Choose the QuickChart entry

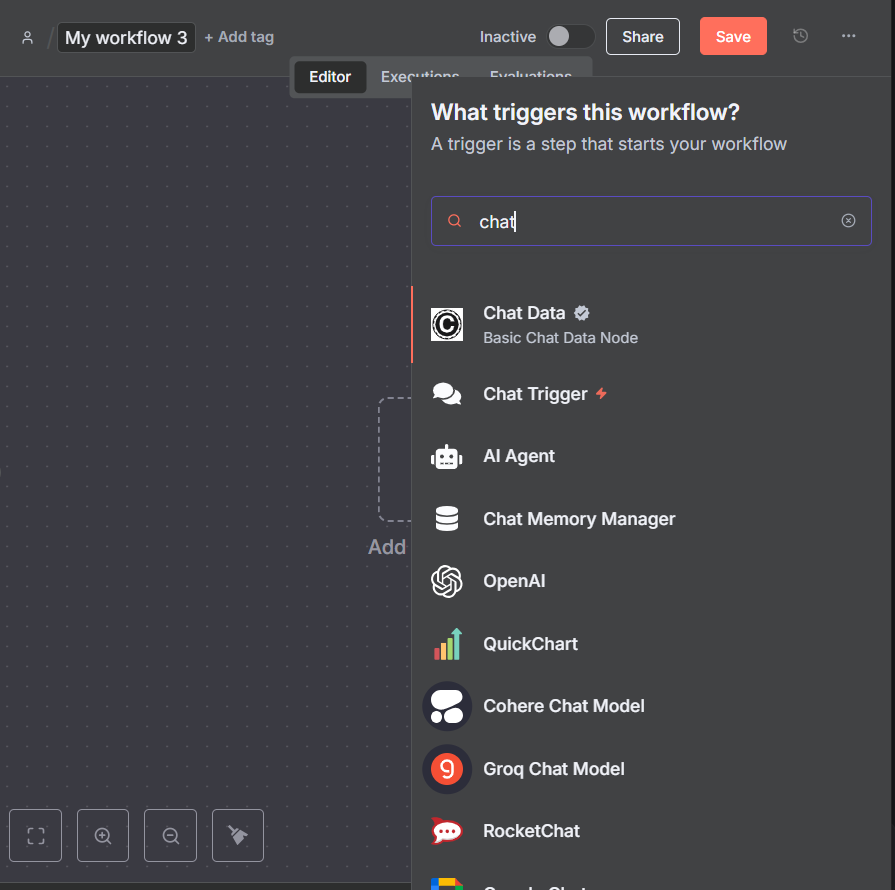coord(653,644)
